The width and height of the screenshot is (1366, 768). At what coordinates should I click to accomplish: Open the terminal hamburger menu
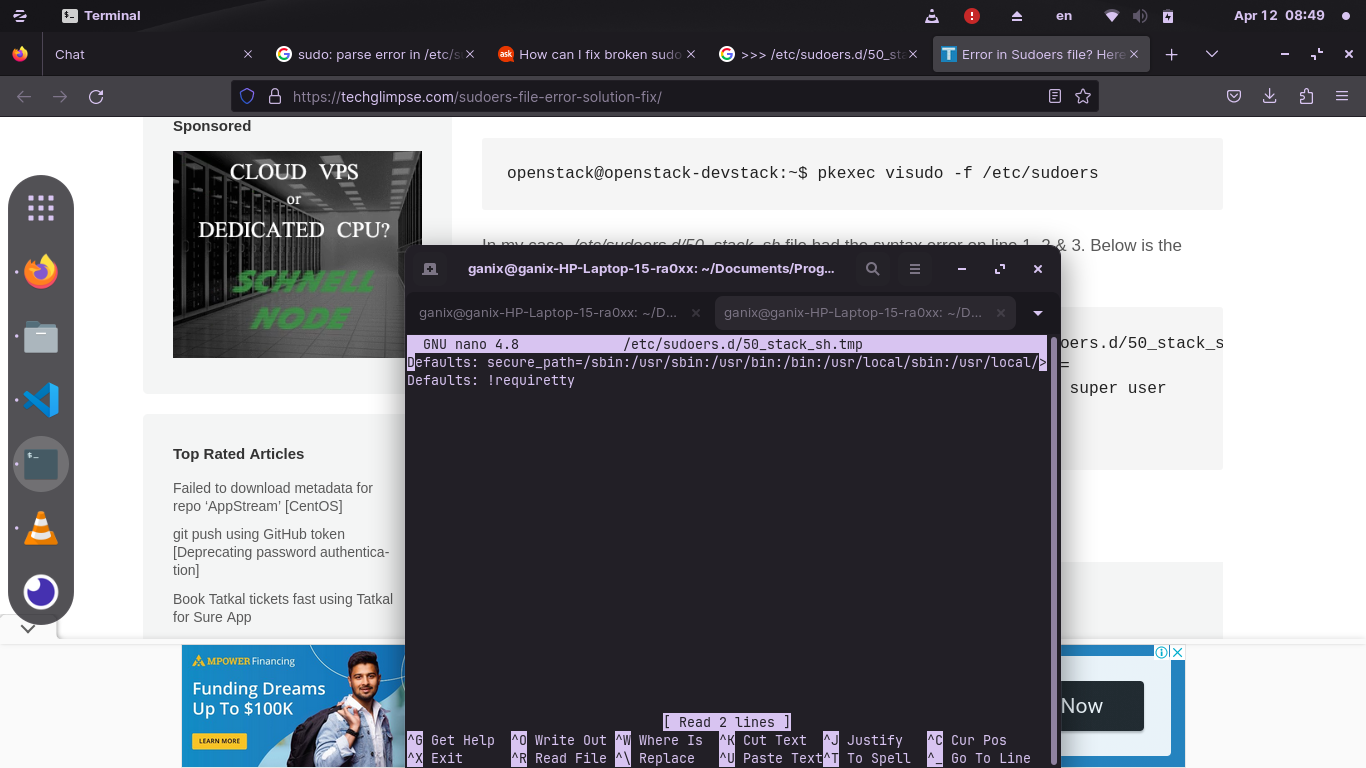(914, 269)
